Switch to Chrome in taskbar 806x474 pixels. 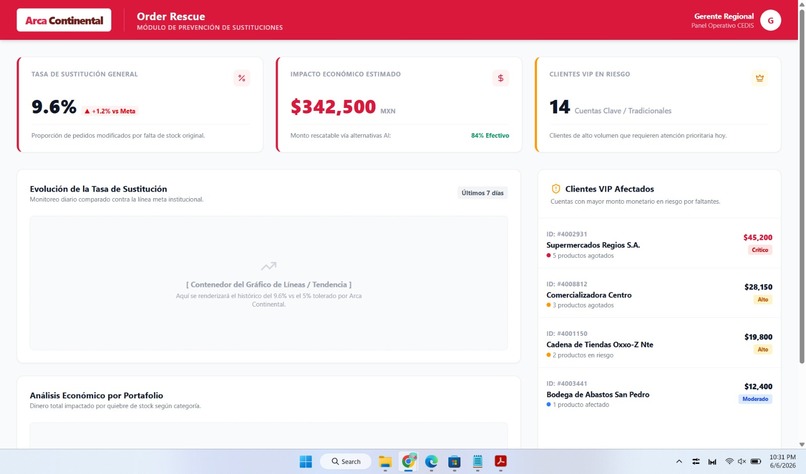pyautogui.click(x=409, y=462)
